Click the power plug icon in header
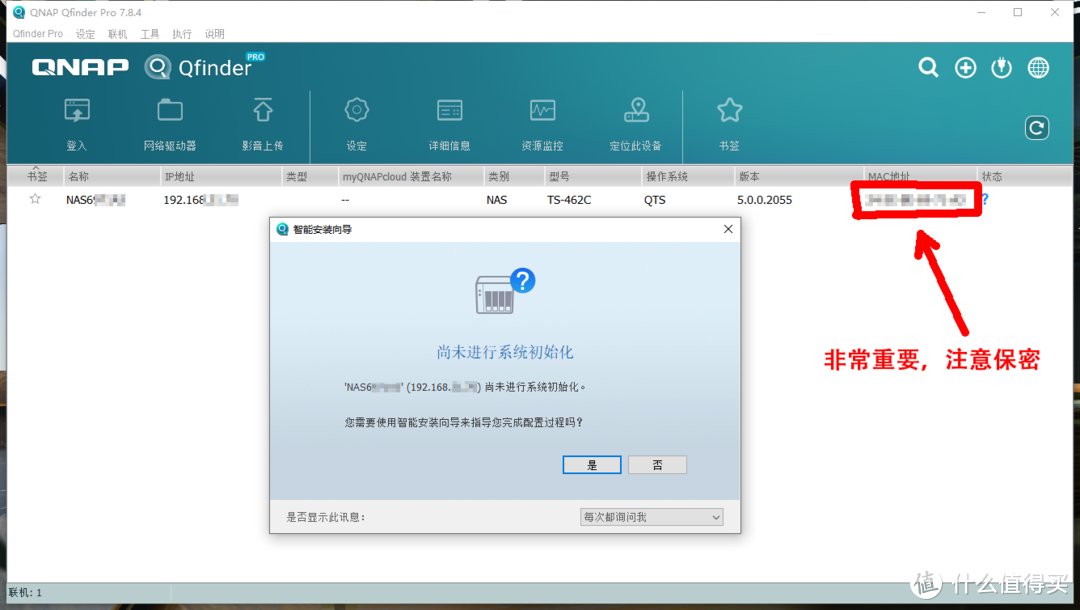 click(x=1001, y=67)
